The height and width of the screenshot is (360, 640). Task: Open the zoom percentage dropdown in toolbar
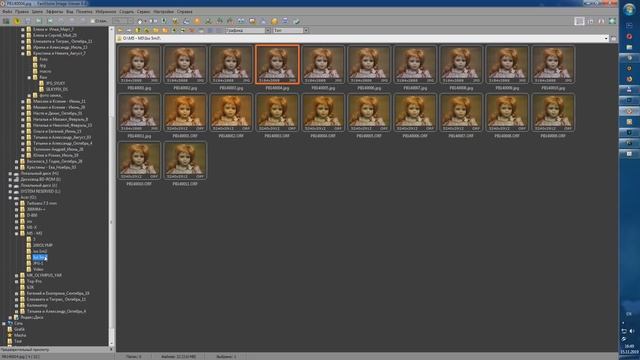pos(130,21)
